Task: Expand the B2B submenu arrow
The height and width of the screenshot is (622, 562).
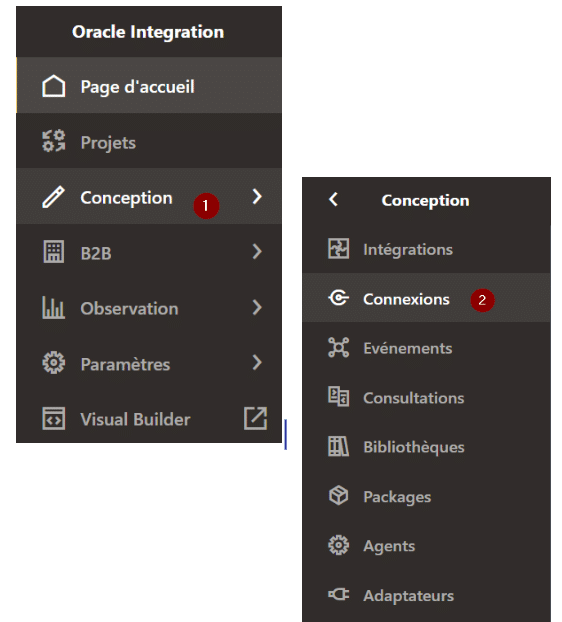Action: coord(257,251)
